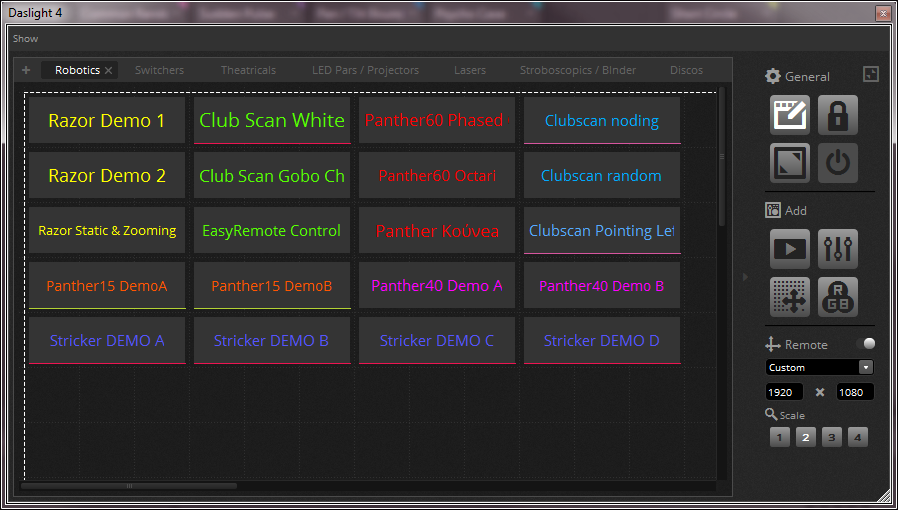This screenshot has width=898, height=510.
Task: Set scale to 4
Action: click(x=858, y=437)
